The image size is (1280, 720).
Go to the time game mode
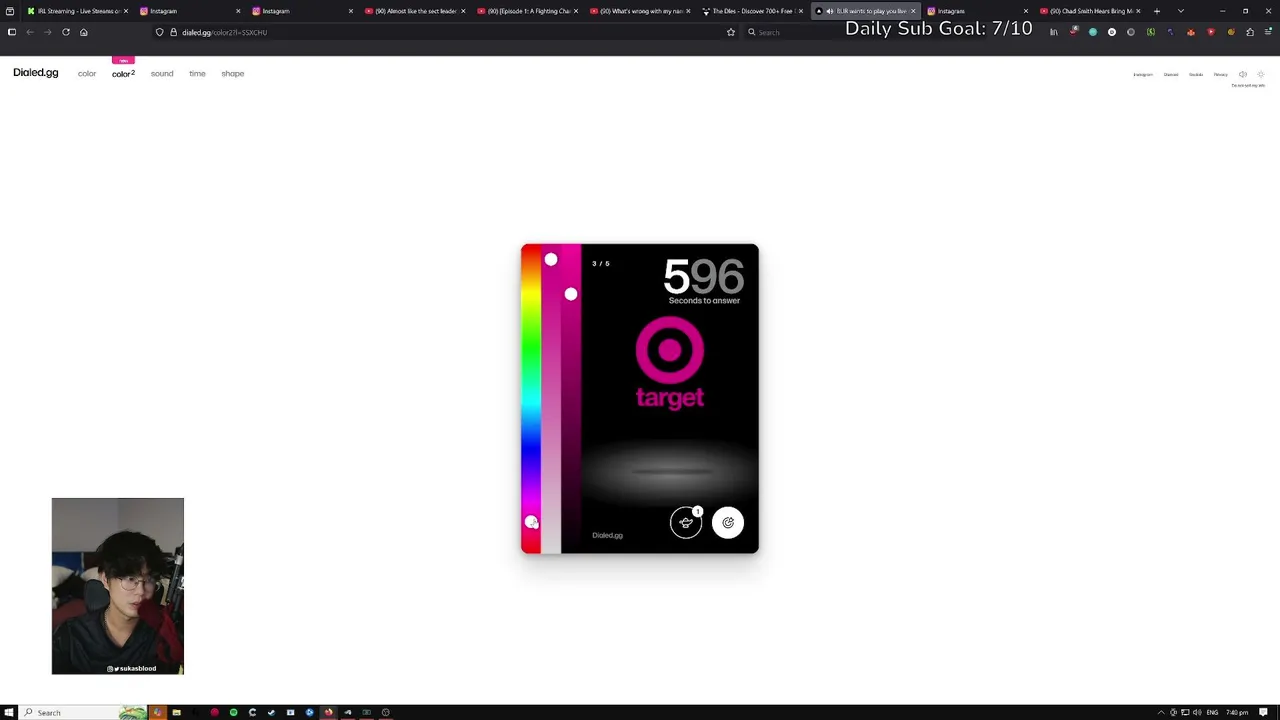(x=197, y=74)
